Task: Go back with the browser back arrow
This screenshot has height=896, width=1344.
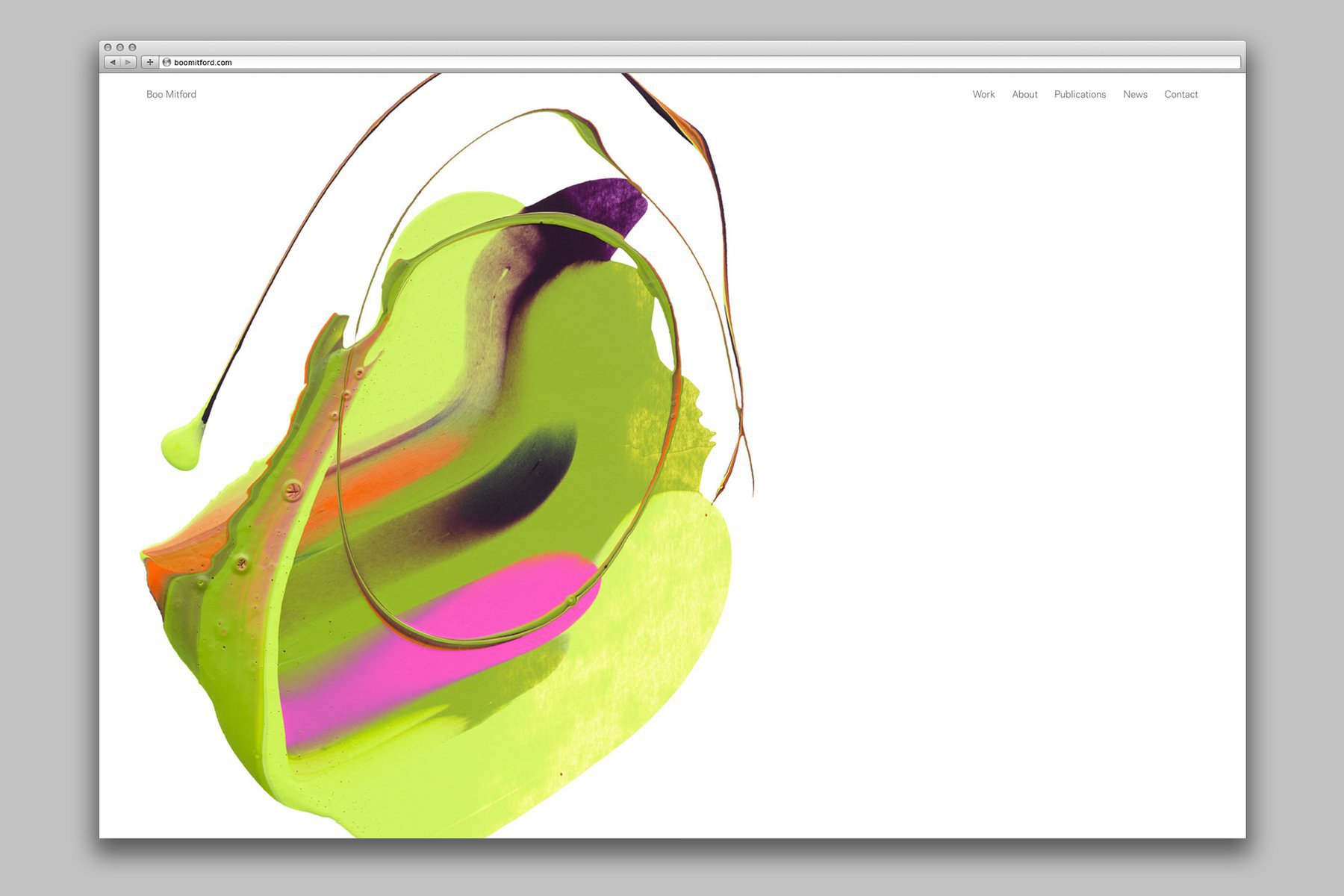Action: coord(112,63)
